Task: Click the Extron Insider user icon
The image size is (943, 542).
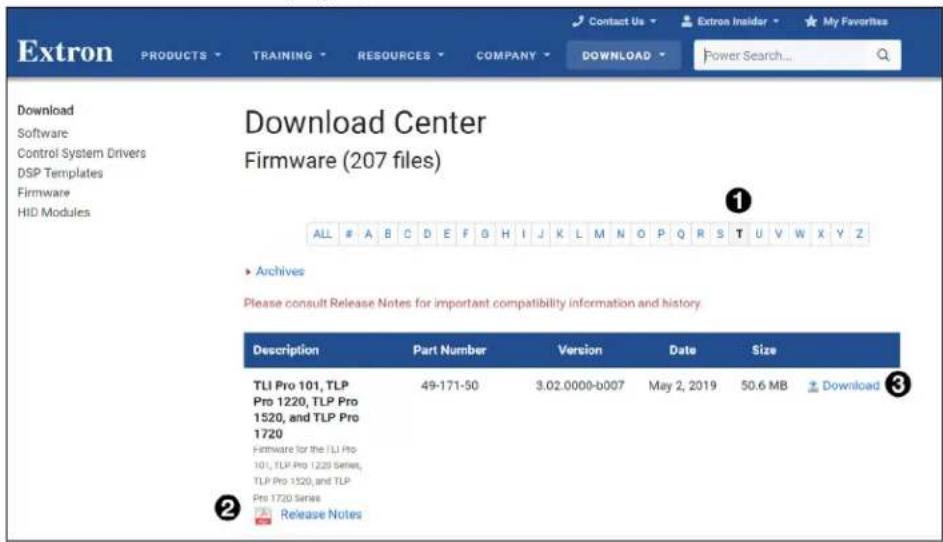Action: [686, 22]
